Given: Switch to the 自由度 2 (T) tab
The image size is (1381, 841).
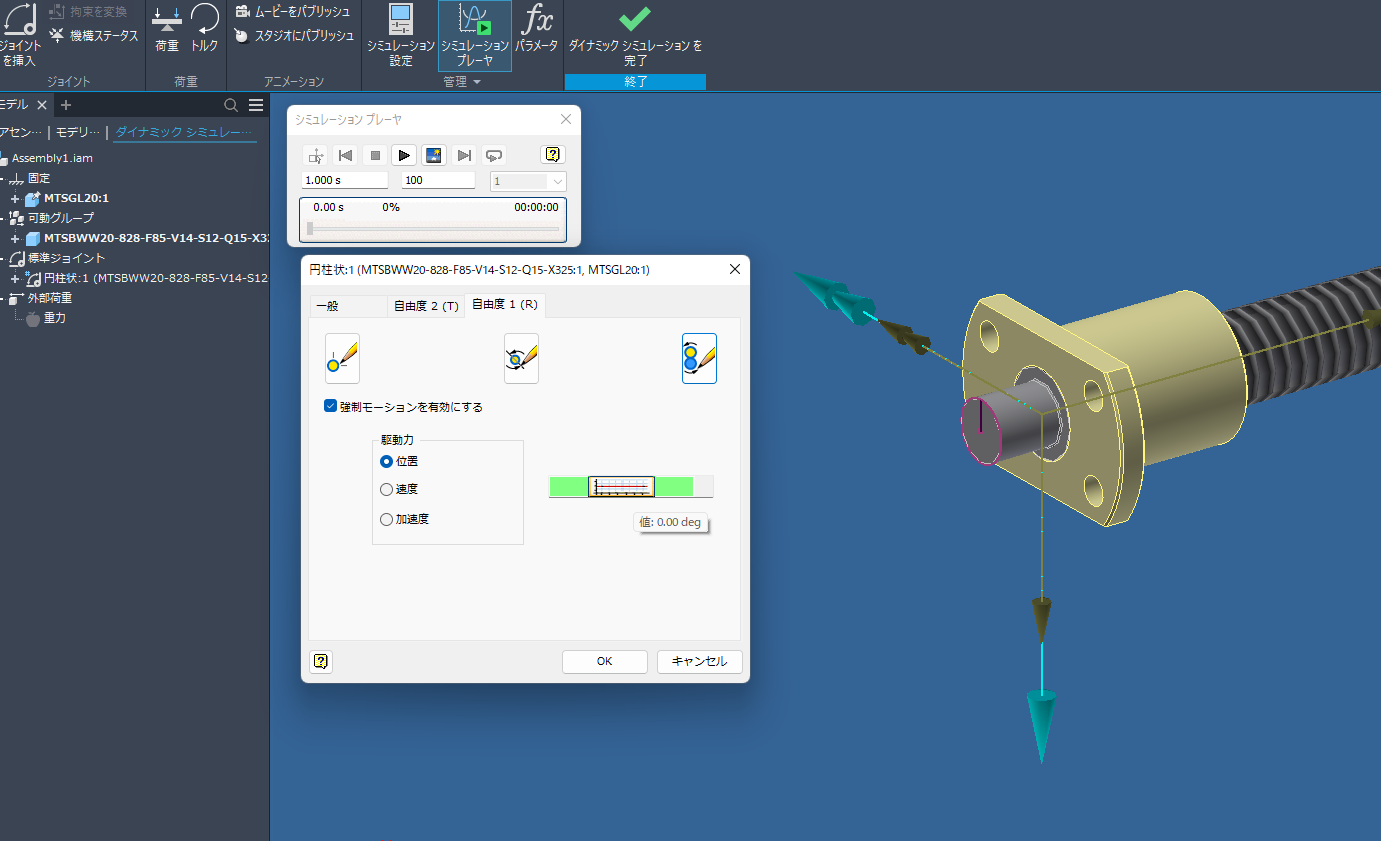Looking at the screenshot, I should click(x=425, y=306).
